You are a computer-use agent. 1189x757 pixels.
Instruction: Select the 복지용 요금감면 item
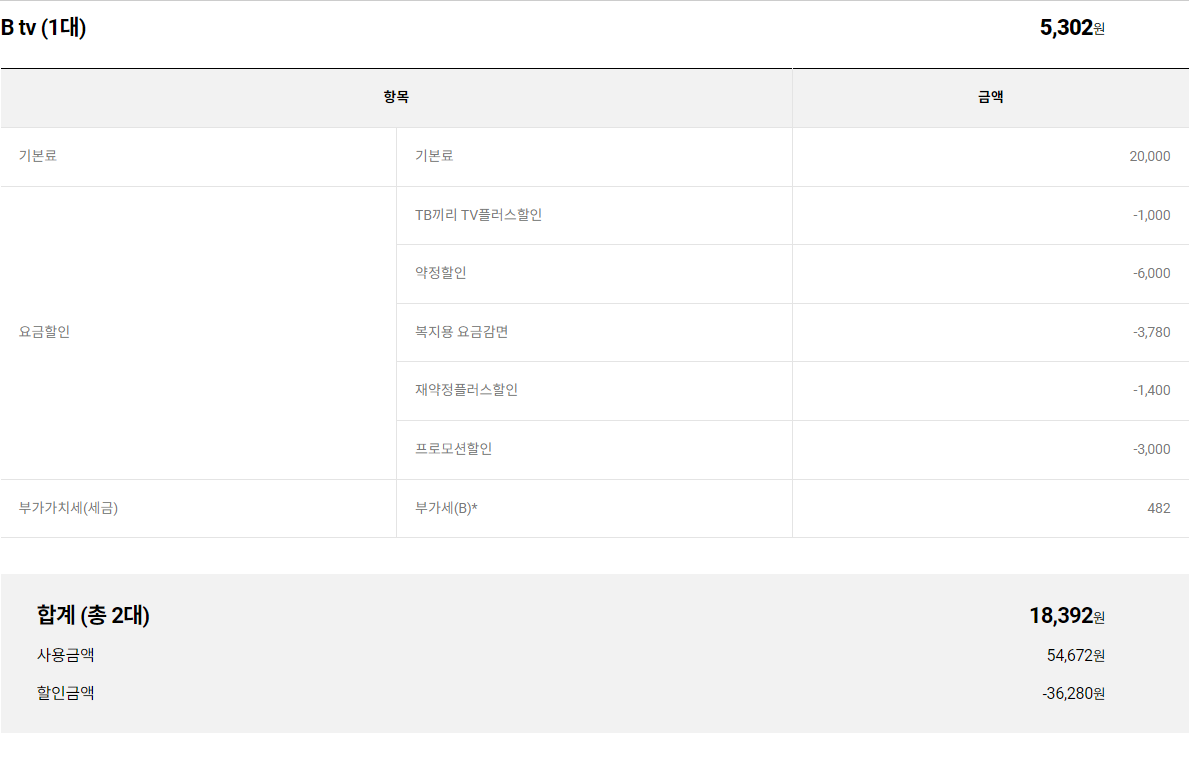[x=461, y=332]
